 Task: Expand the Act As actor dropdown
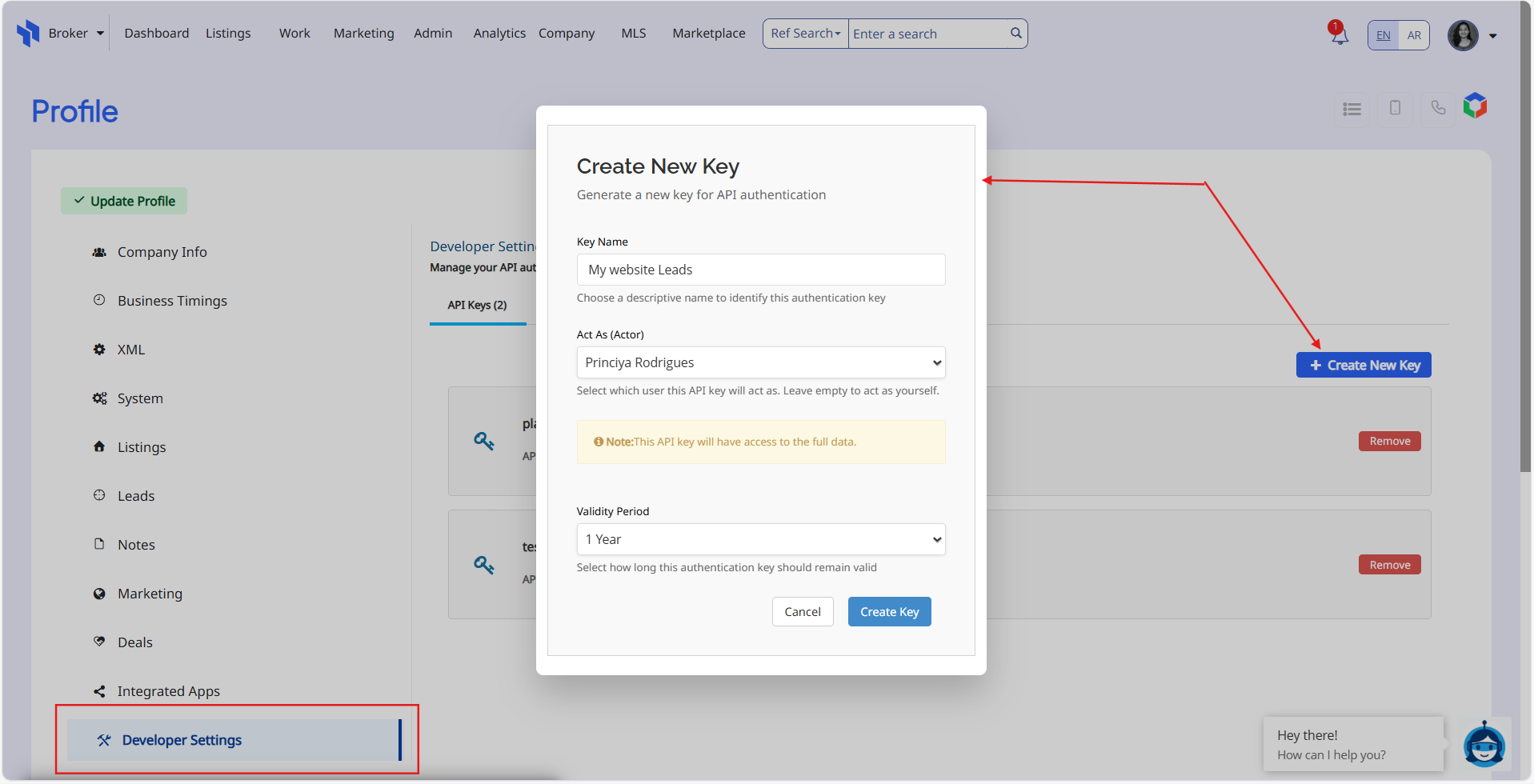click(760, 362)
